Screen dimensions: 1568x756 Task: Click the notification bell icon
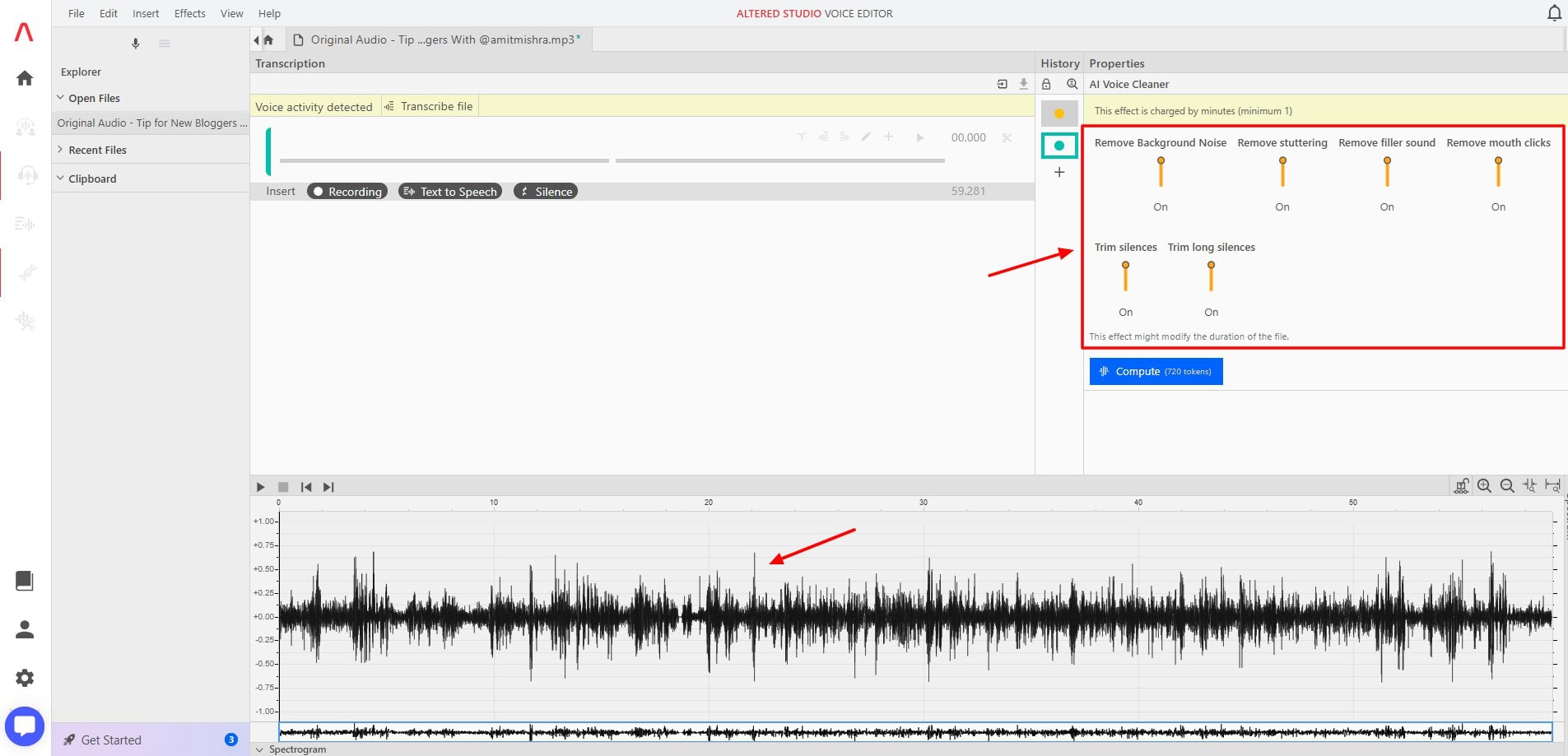(1553, 13)
